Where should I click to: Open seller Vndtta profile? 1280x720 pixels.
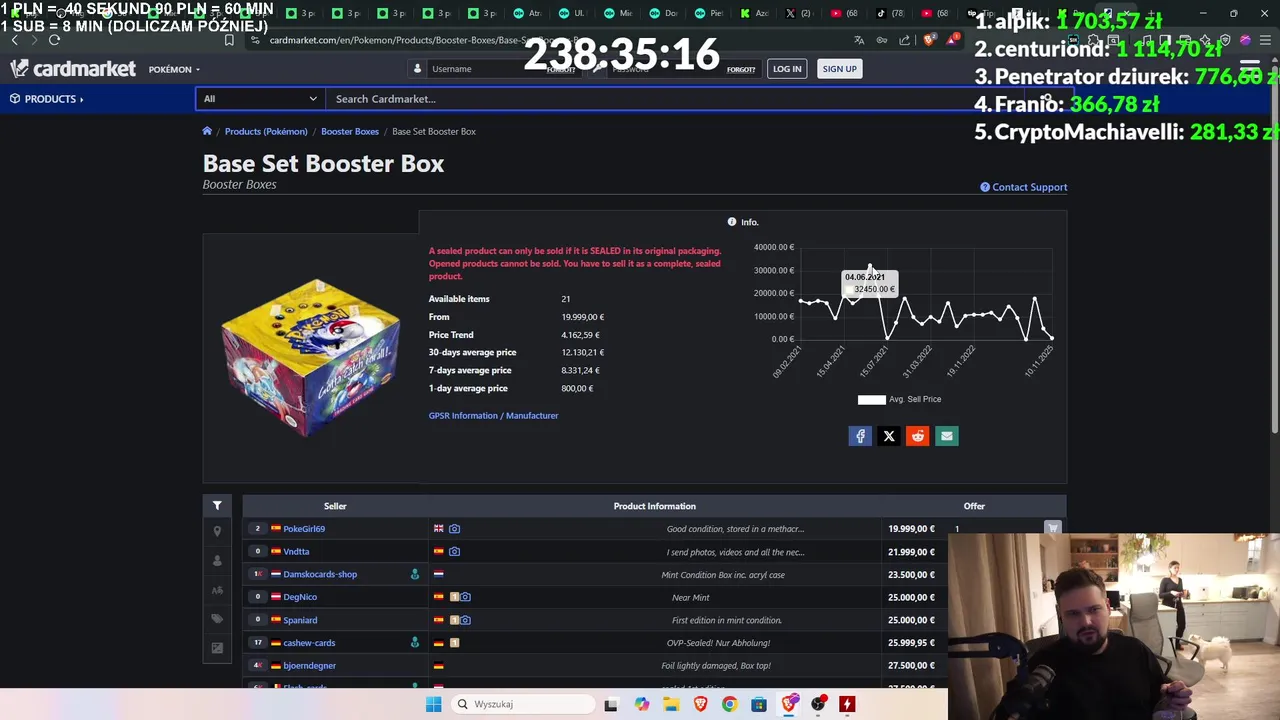tap(296, 552)
